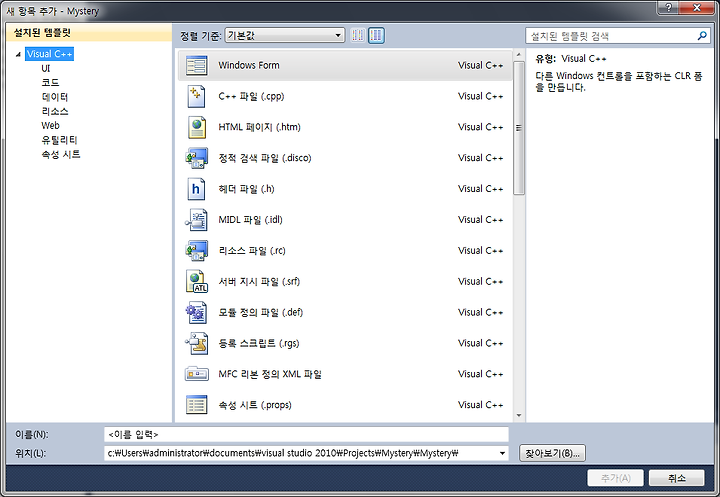Click the template list scroll down arrow
This screenshot has height=497, width=720.
click(x=519, y=416)
